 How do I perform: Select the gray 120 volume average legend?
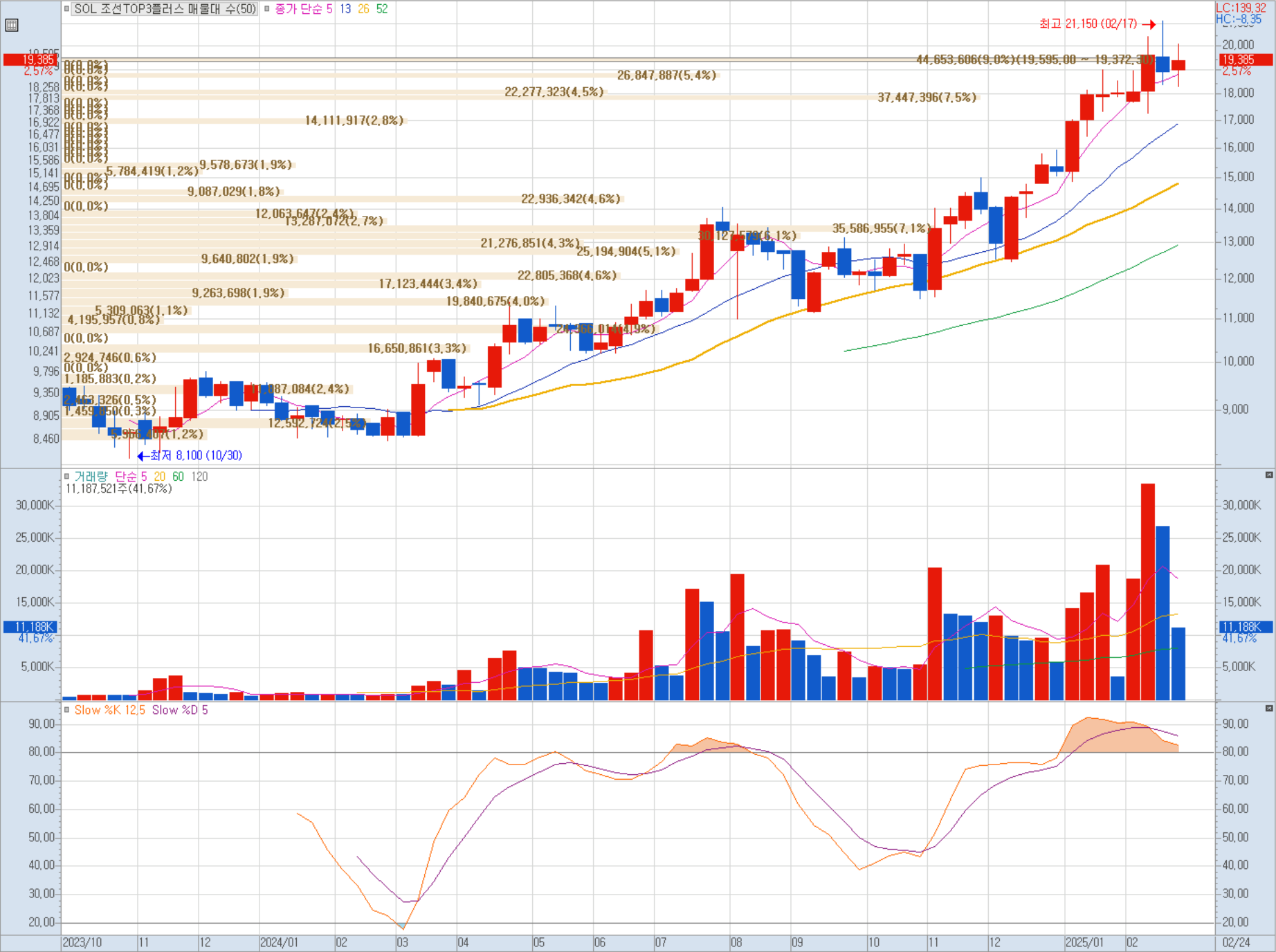point(199,476)
